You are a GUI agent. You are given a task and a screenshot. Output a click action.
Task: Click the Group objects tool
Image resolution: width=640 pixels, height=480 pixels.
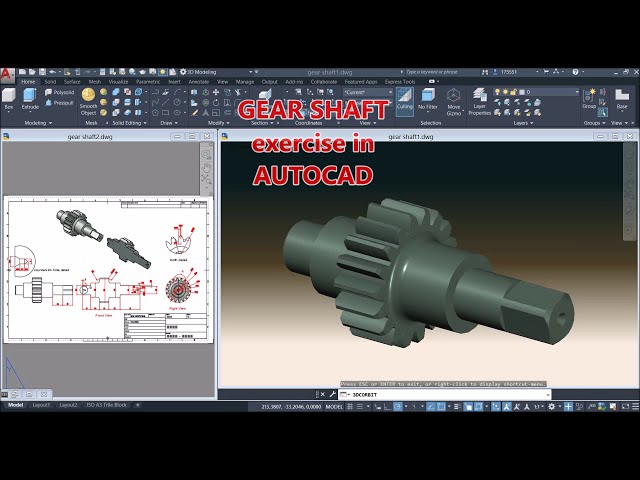589,99
